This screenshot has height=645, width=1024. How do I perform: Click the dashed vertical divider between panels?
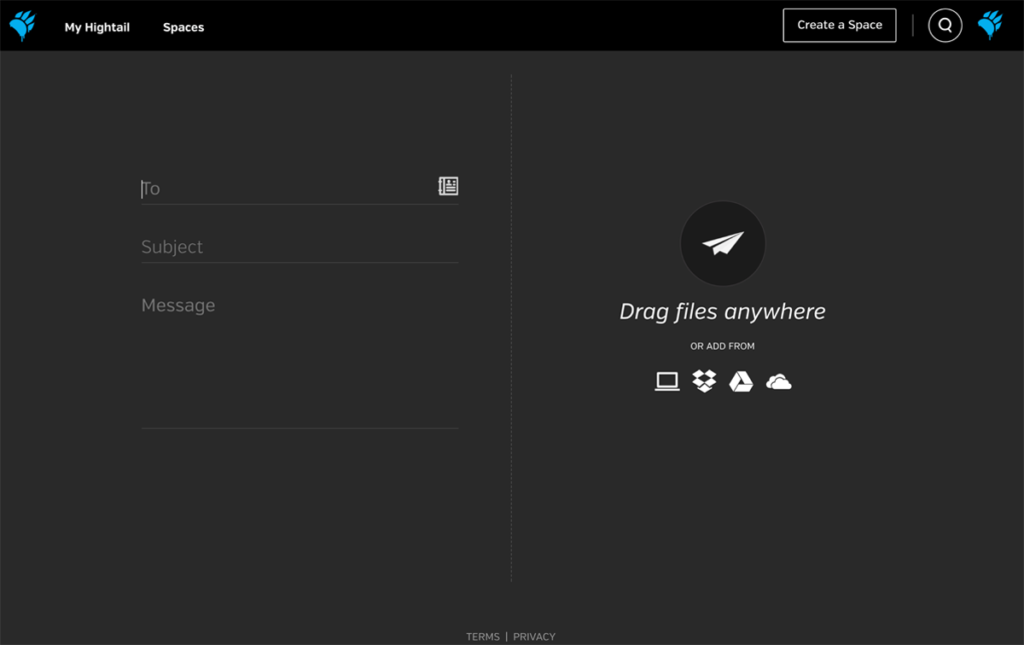(511, 330)
